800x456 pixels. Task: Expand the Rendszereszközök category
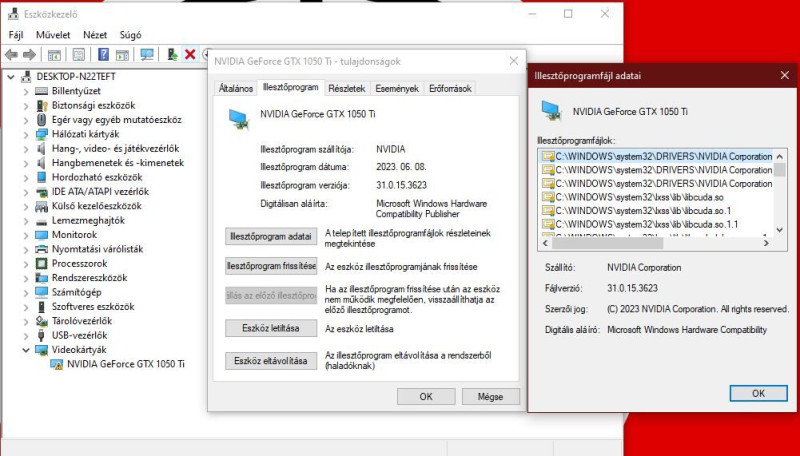pyautogui.click(x=26, y=278)
